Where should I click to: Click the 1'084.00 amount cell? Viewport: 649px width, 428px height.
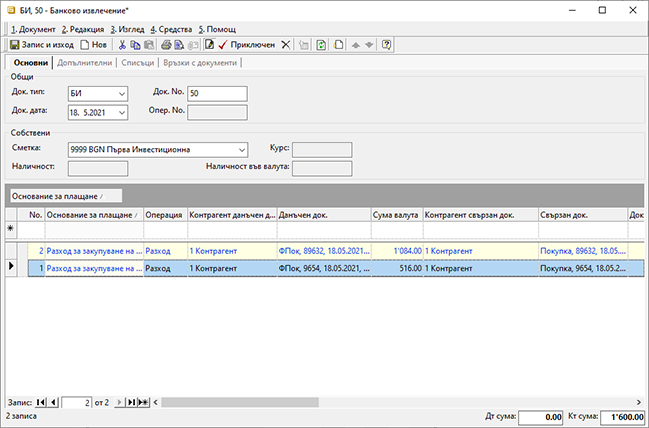pos(397,251)
